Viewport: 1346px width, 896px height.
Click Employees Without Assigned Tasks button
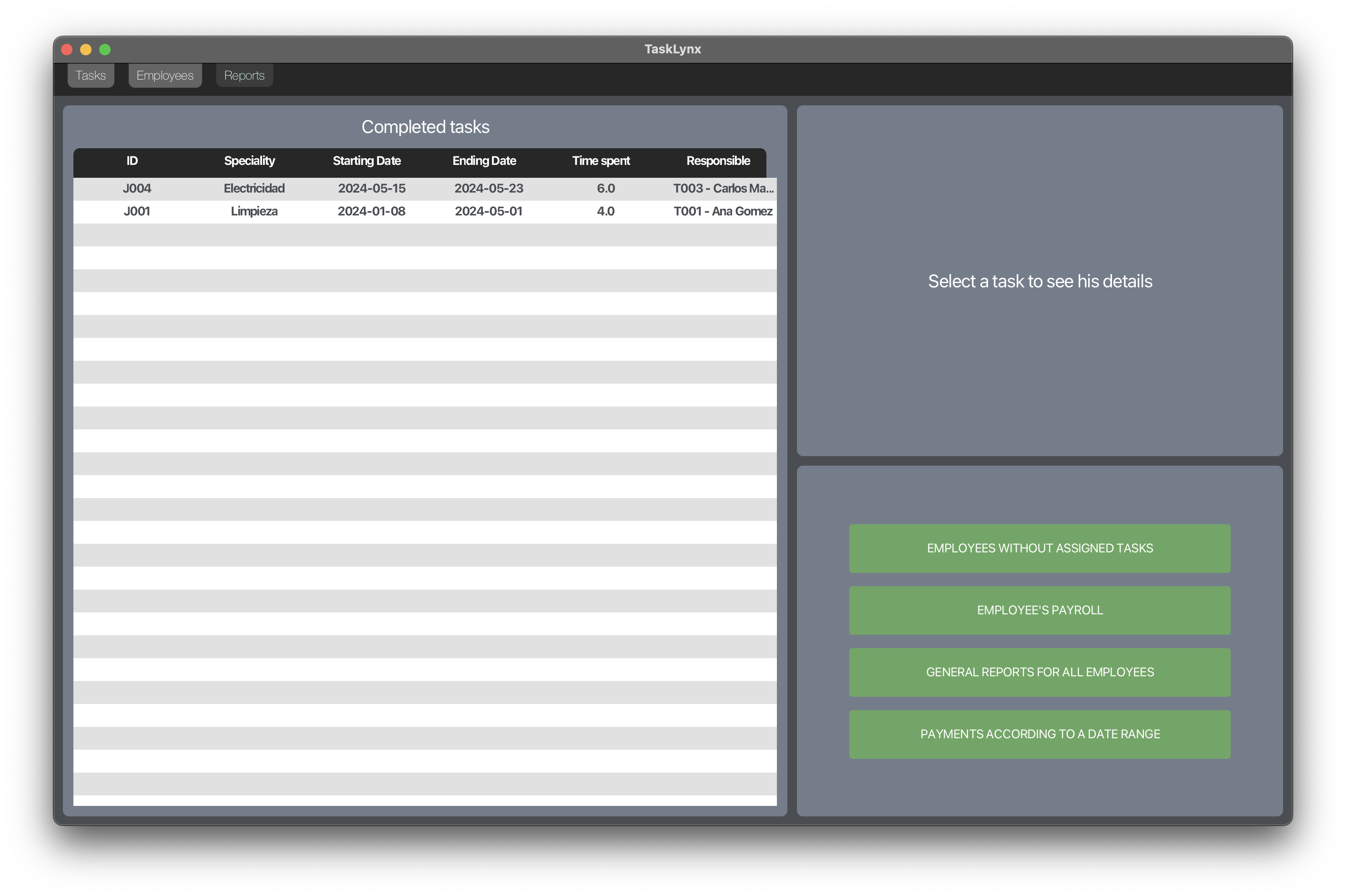pos(1039,548)
